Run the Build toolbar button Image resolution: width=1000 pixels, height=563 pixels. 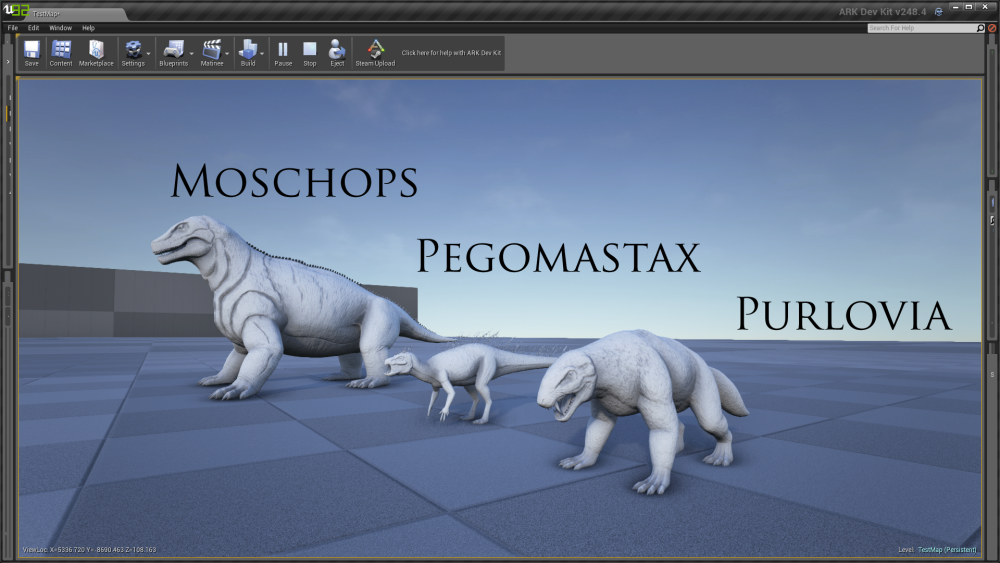(x=248, y=53)
